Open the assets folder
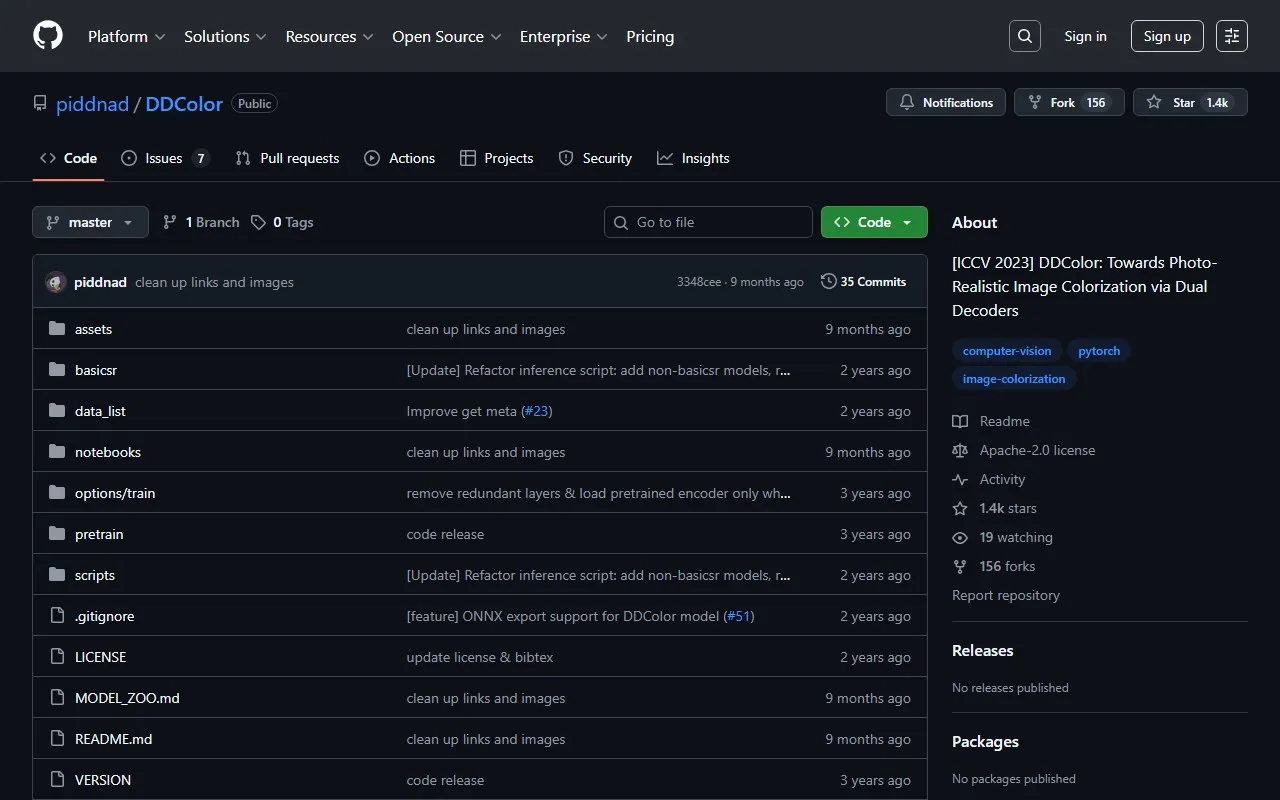This screenshot has height=800, width=1280. (x=93, y=329)
